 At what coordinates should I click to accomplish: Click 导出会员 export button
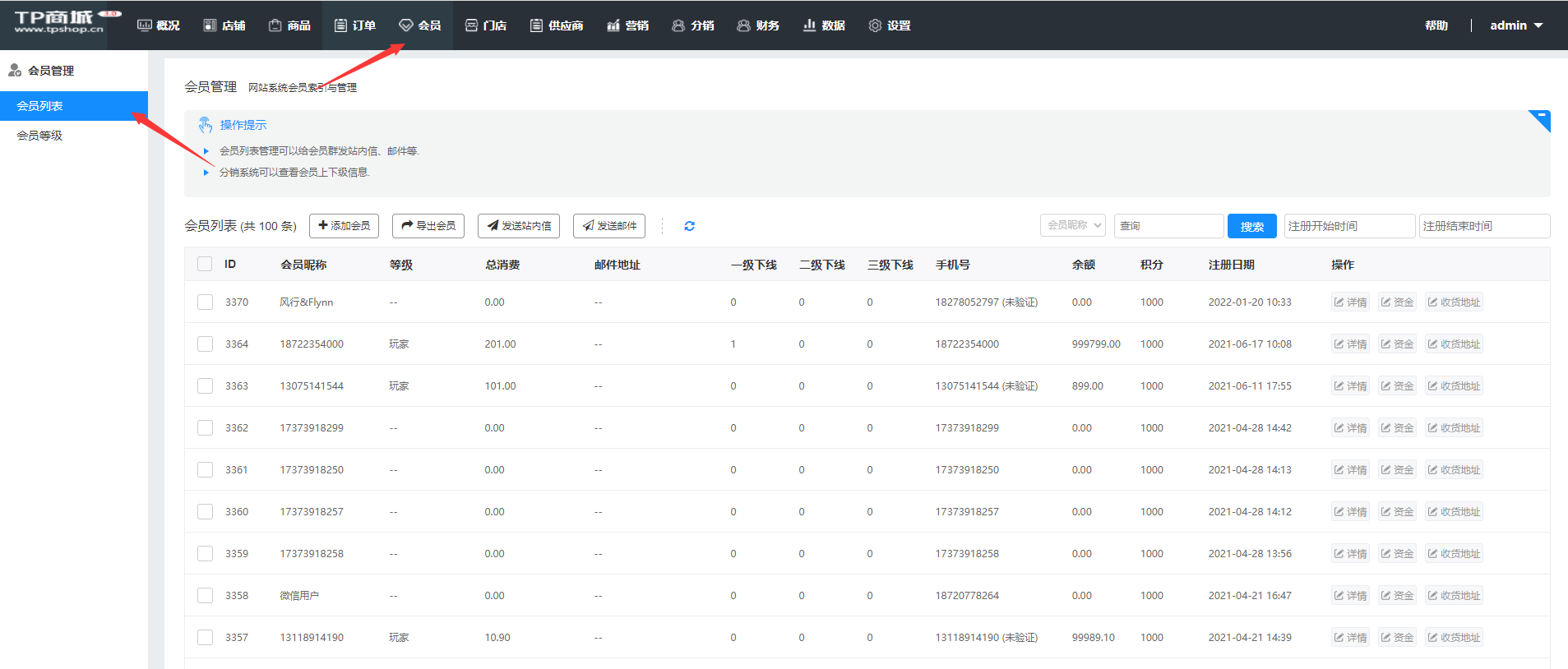tap(428, 226)
